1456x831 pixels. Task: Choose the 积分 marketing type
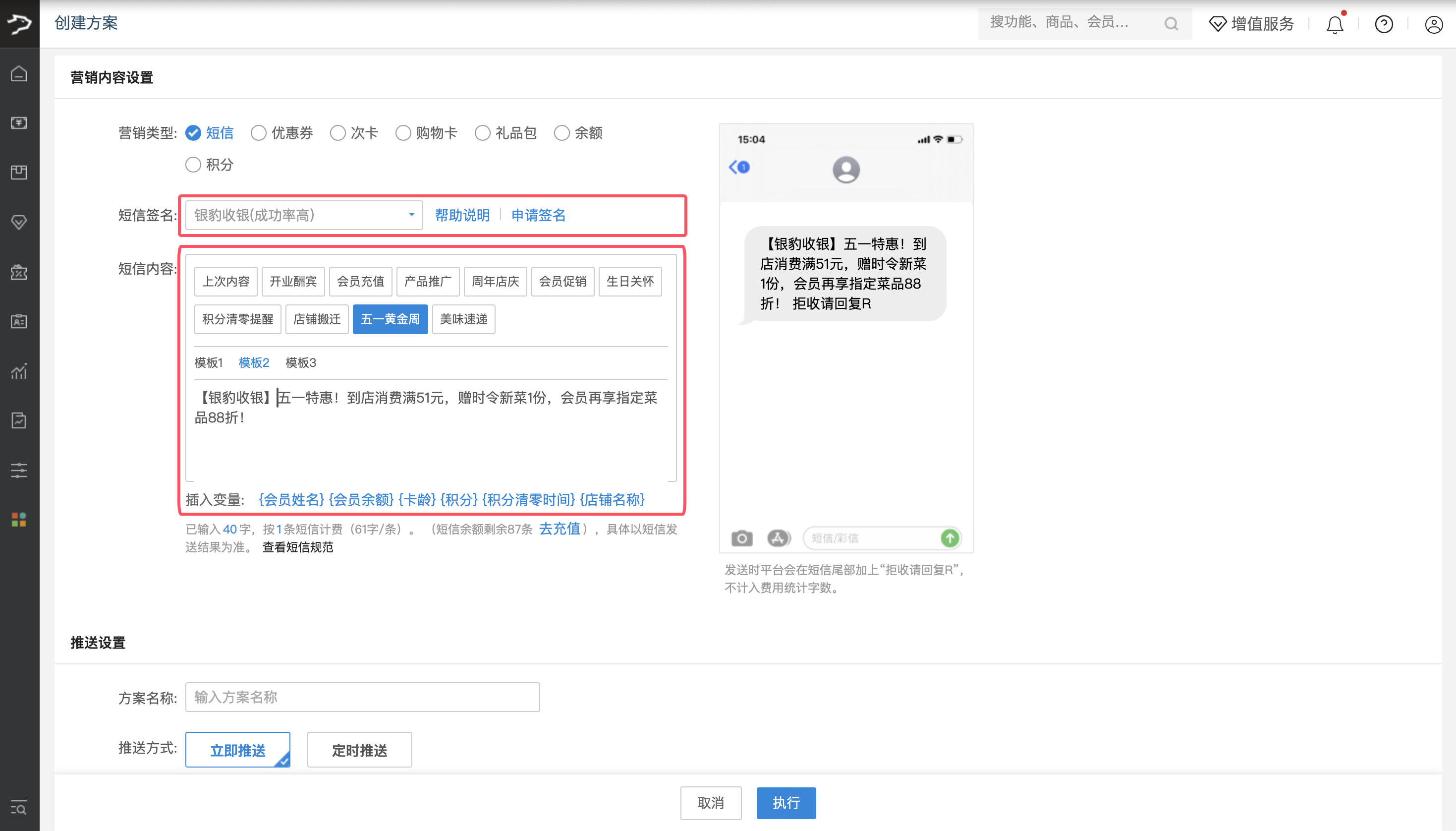pyautogui.click(x=193, y=165)
